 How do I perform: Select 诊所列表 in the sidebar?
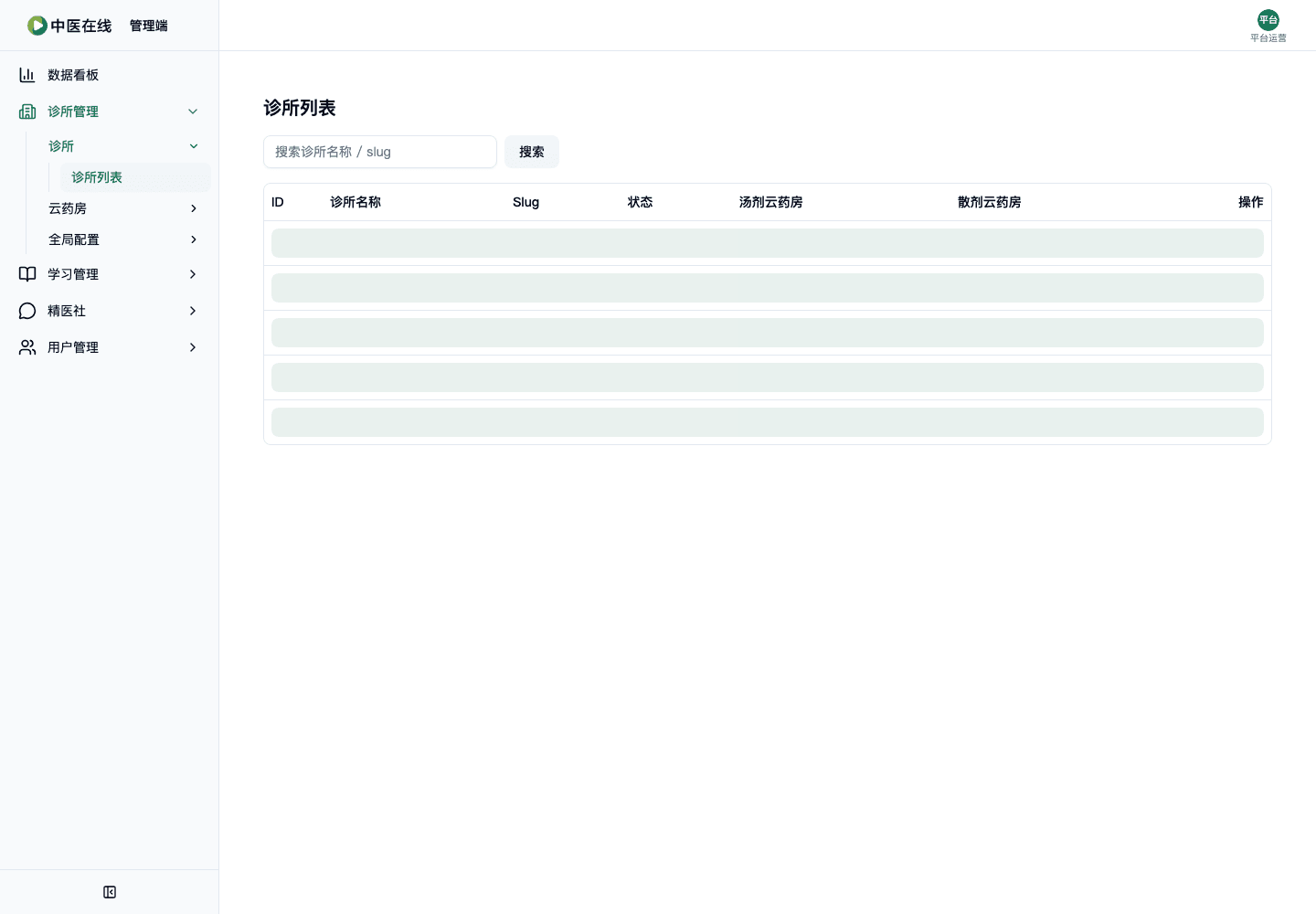135,177
